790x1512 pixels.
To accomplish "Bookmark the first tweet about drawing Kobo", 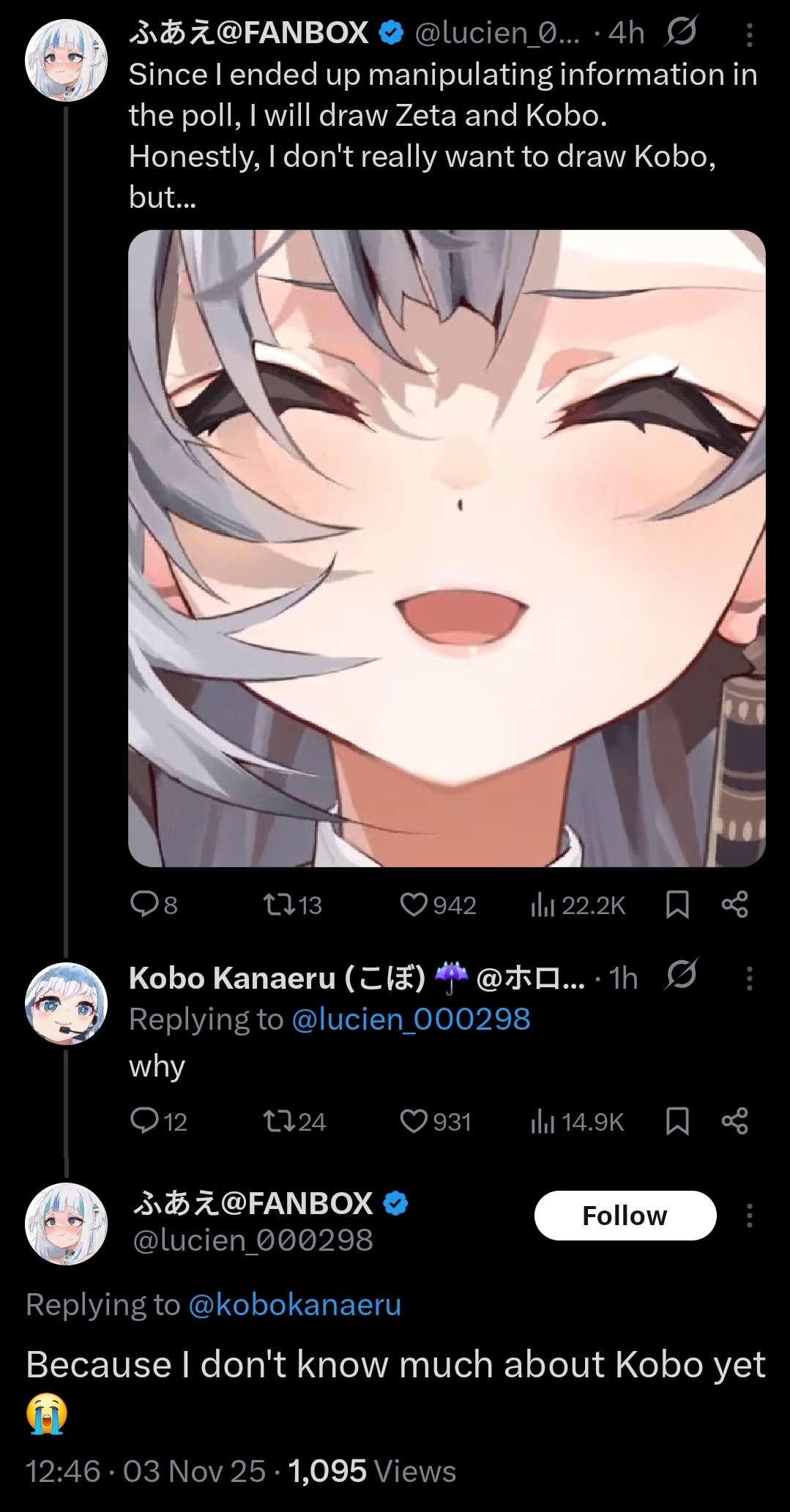I will pos(677,905).
